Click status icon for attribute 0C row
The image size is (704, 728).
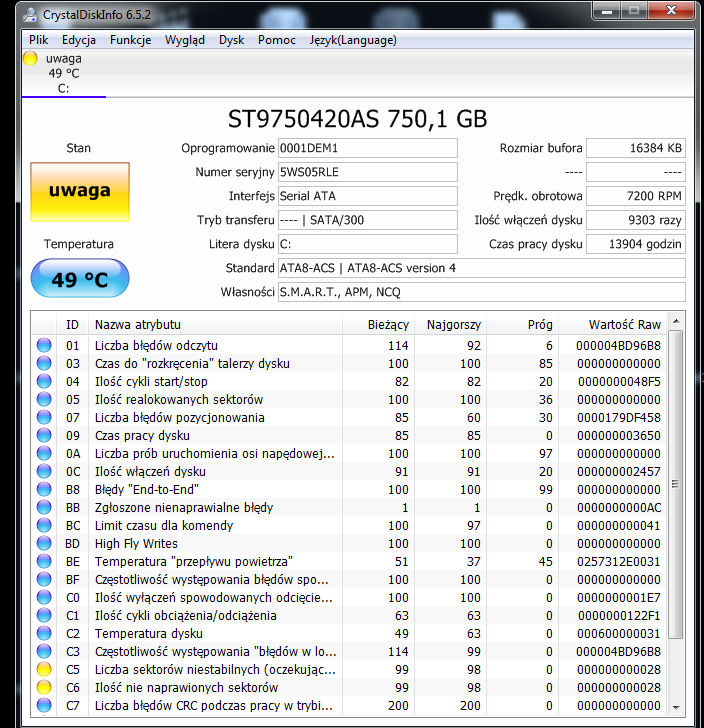44,471
